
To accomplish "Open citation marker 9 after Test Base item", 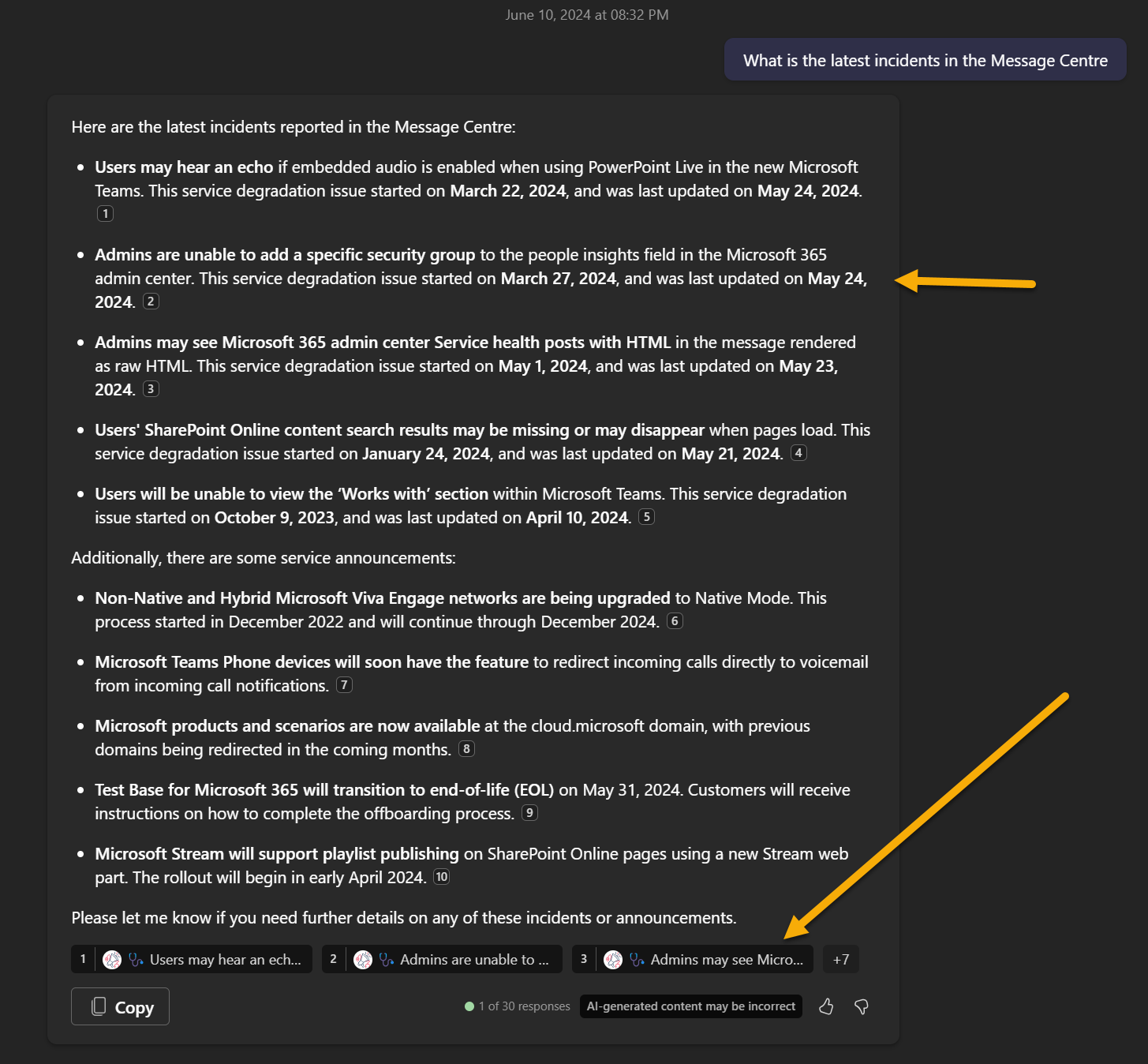I will pos(529,813).
